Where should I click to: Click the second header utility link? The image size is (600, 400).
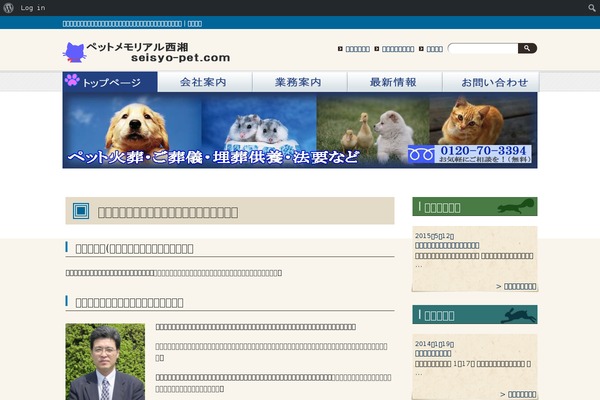tap(398, 49)
